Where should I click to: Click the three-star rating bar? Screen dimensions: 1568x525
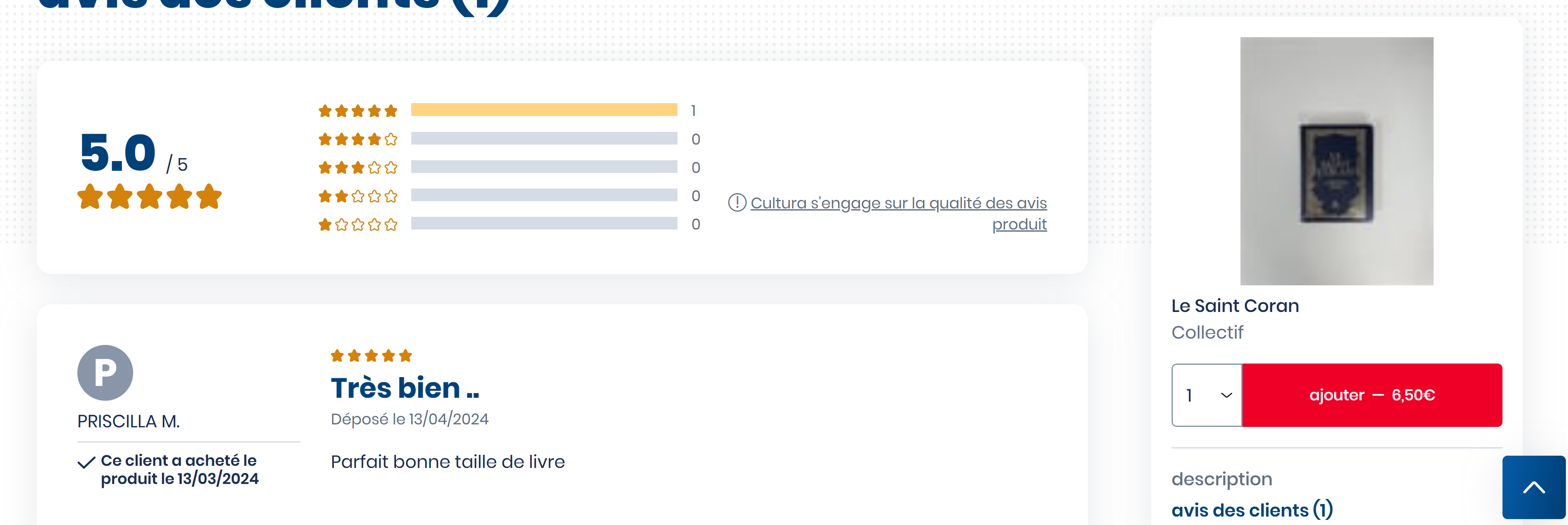544,166
